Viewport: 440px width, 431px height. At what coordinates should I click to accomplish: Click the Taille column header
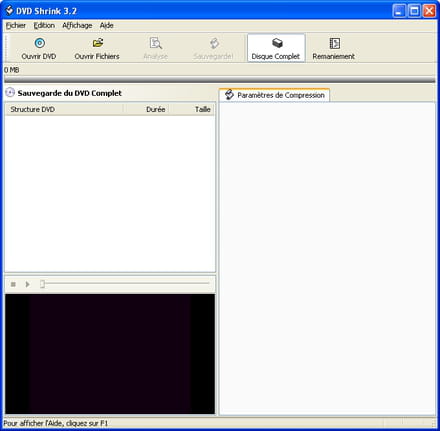pos(192,109)
